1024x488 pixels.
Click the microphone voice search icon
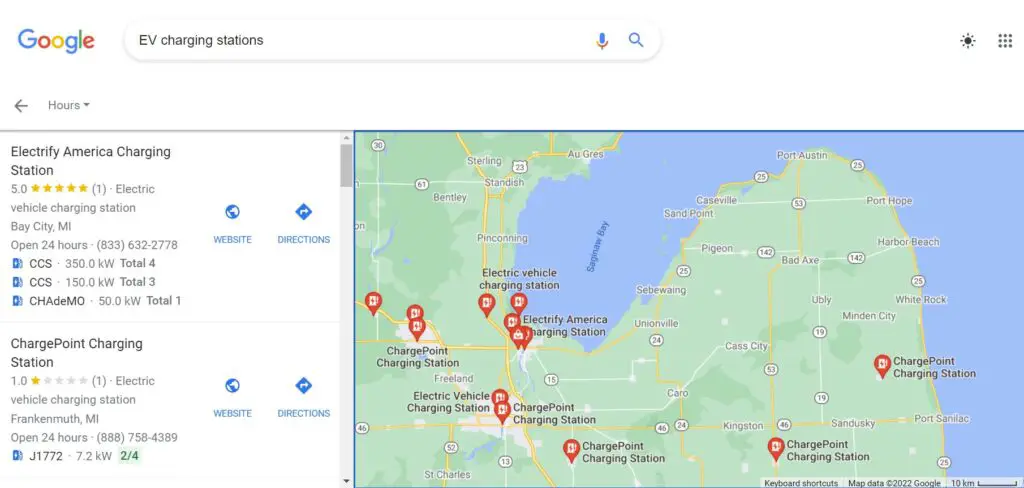(x=601, y=41)
